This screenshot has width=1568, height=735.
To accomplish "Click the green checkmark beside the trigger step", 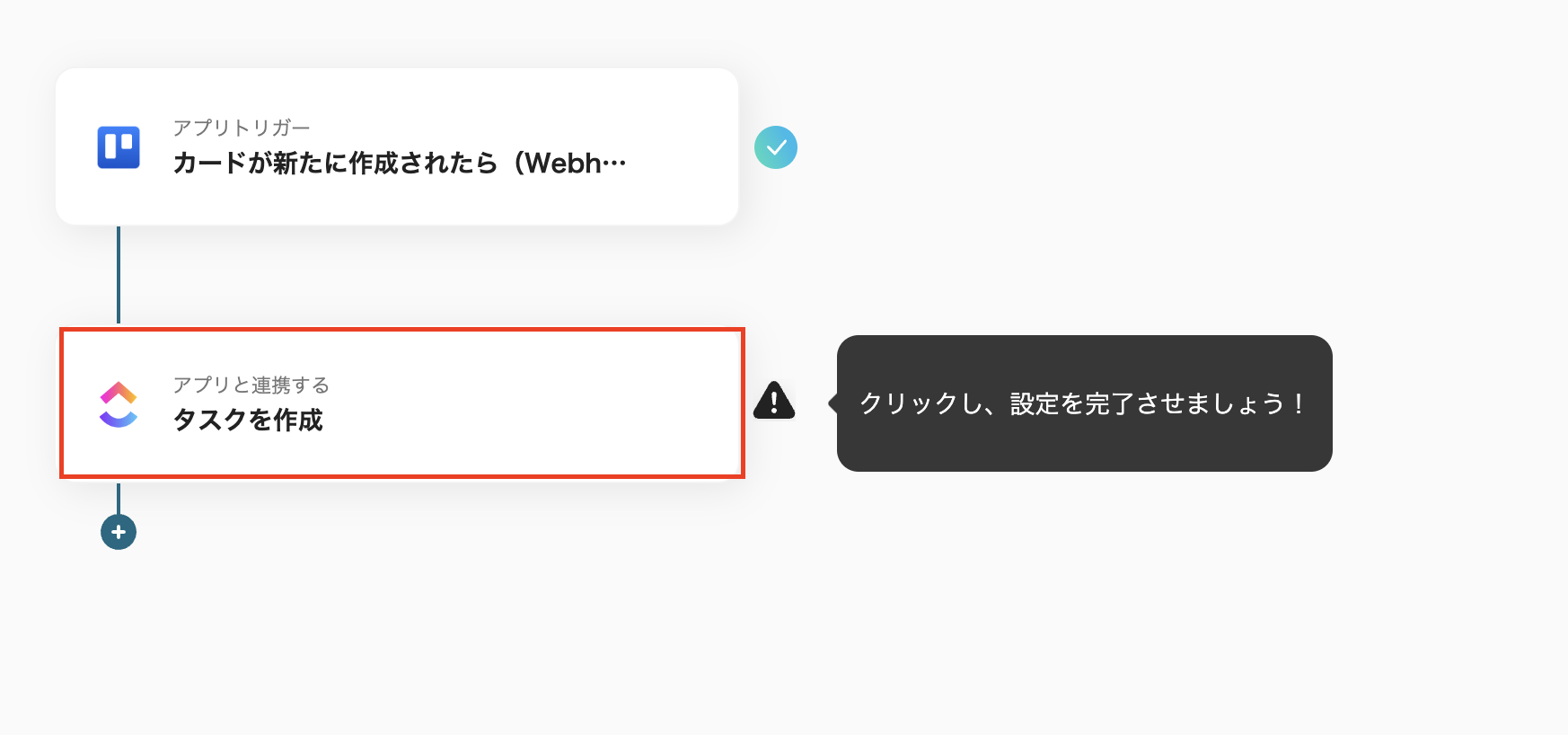I will pyautogui.click(x=777, y=146).
